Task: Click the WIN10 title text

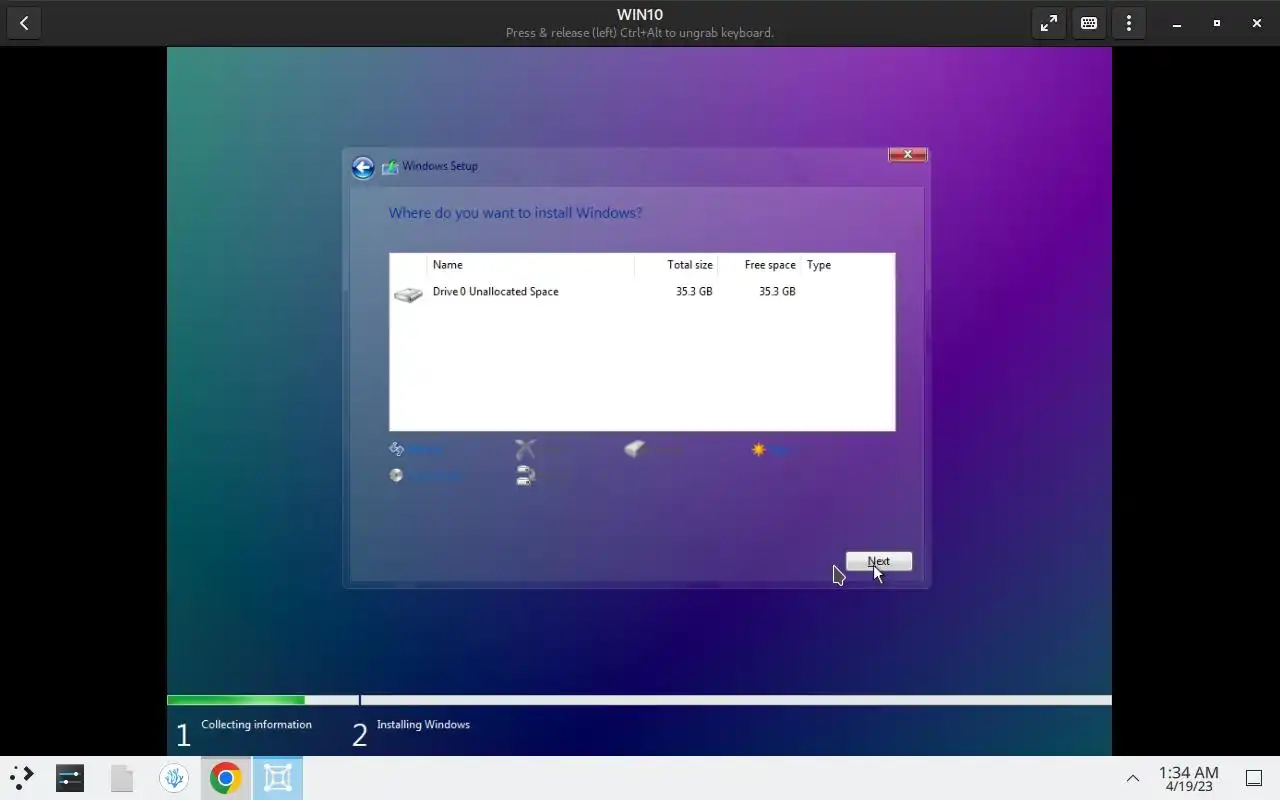Action: 640,15
